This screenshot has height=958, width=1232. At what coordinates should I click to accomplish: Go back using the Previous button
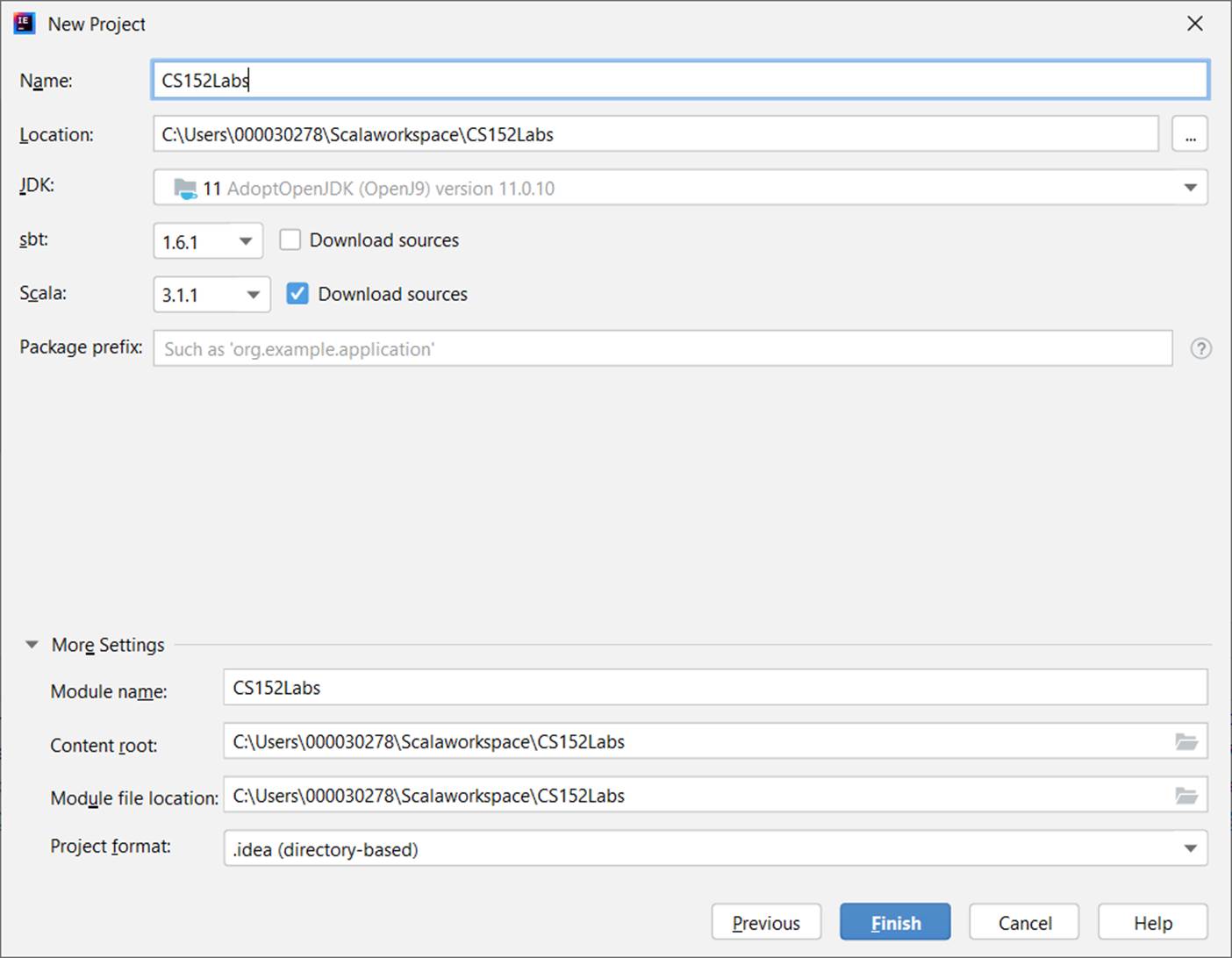765,922
